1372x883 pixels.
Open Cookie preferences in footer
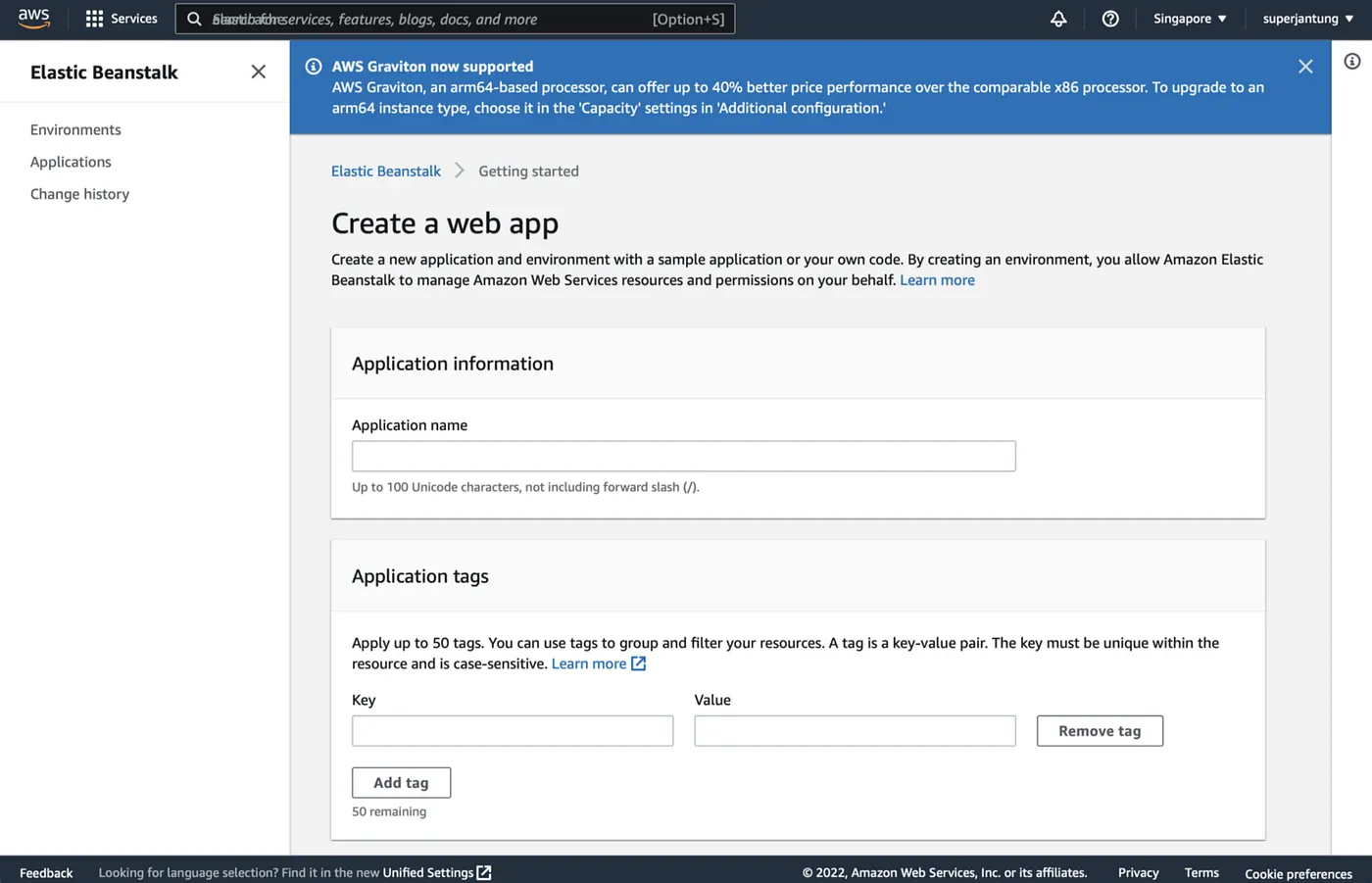point(1298,873)
